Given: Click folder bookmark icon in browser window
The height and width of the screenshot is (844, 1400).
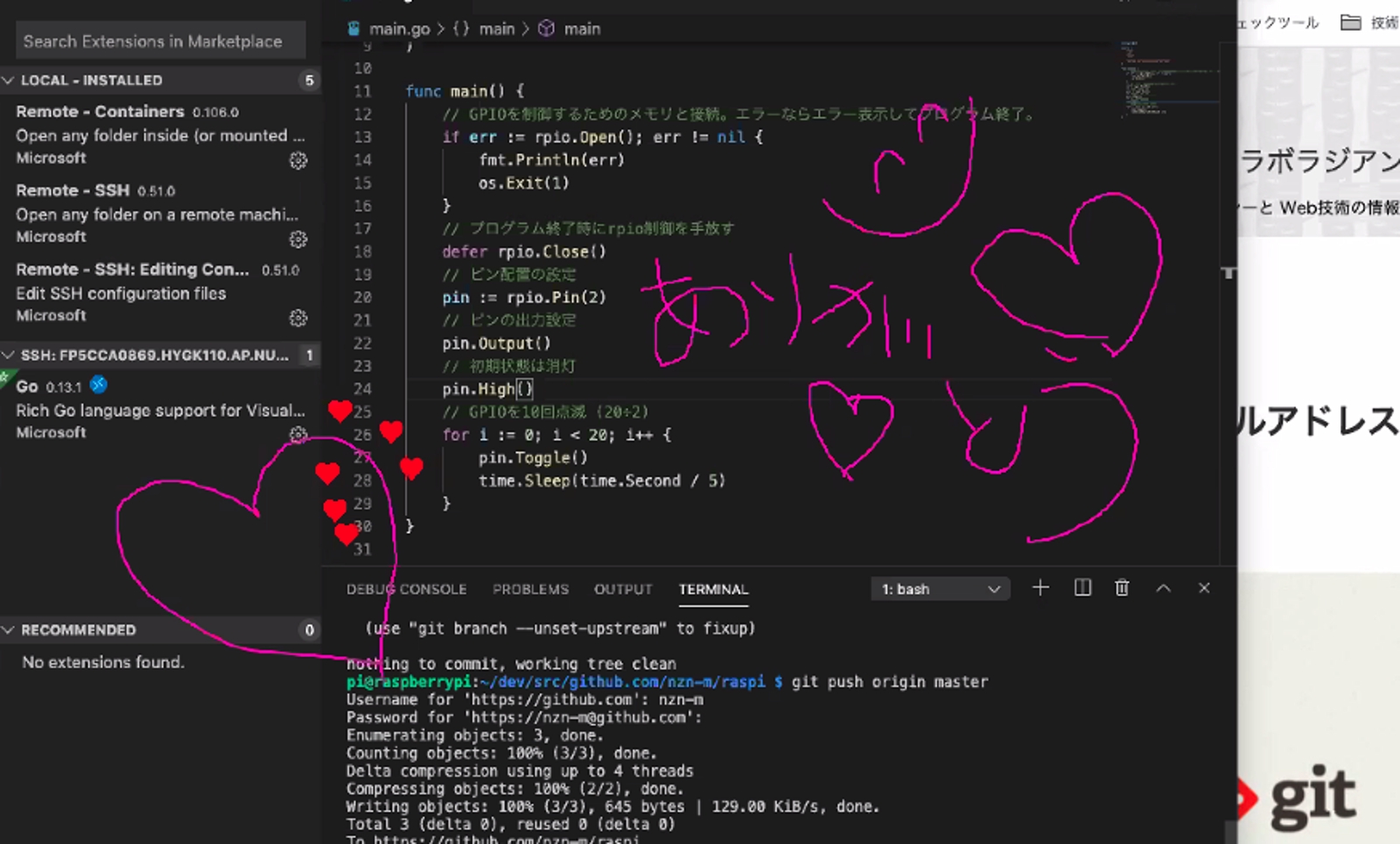Looking at the screenshot, I should point(1351,22).
